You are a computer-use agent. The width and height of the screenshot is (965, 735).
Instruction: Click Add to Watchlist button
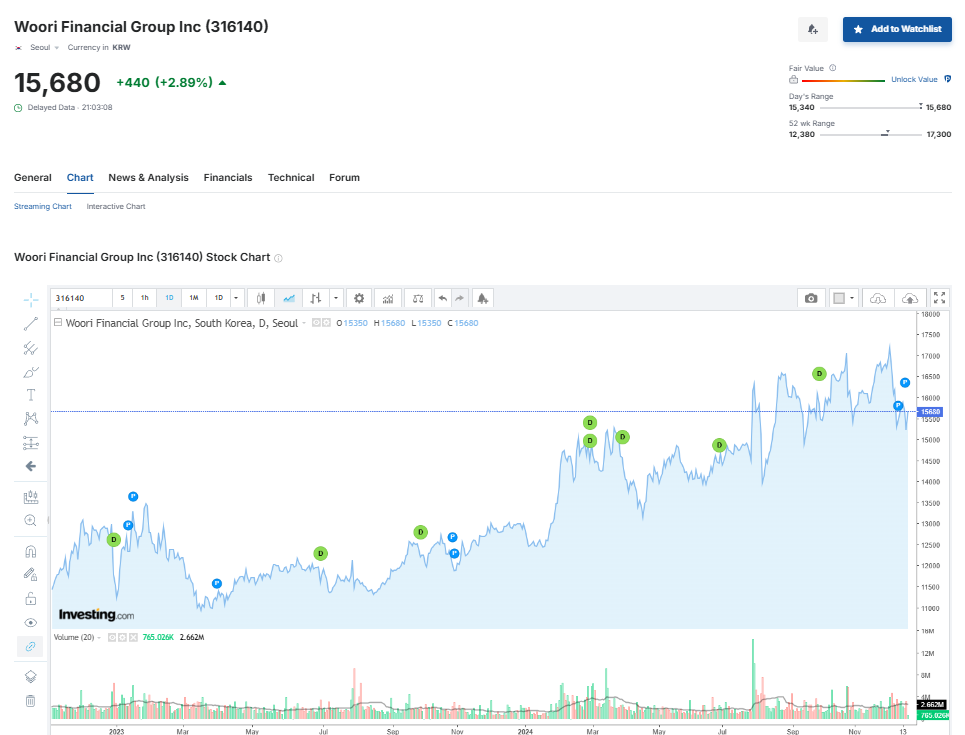897,29
